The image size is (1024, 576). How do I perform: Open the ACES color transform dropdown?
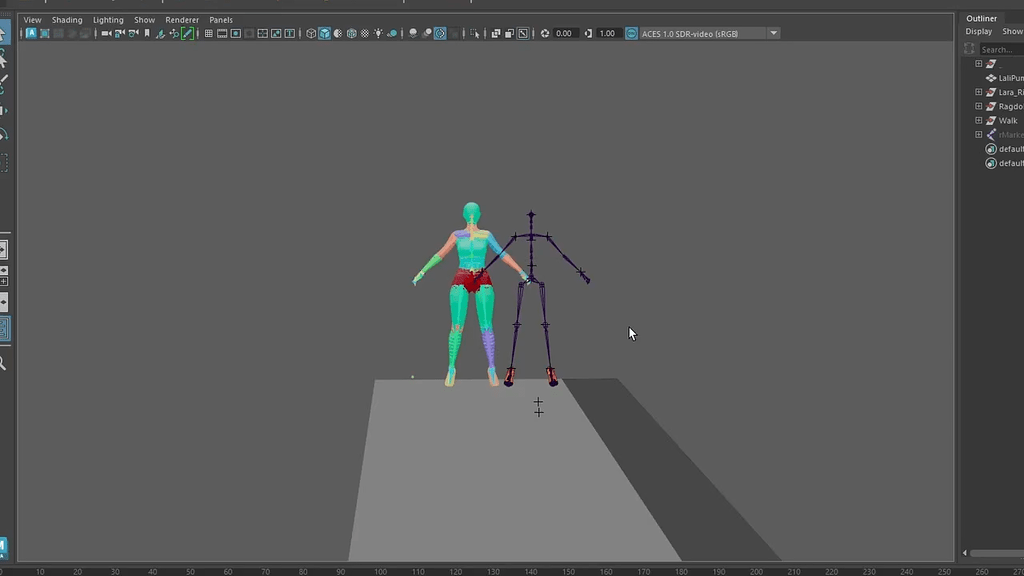pyautogui.click(x=773, y=33)
